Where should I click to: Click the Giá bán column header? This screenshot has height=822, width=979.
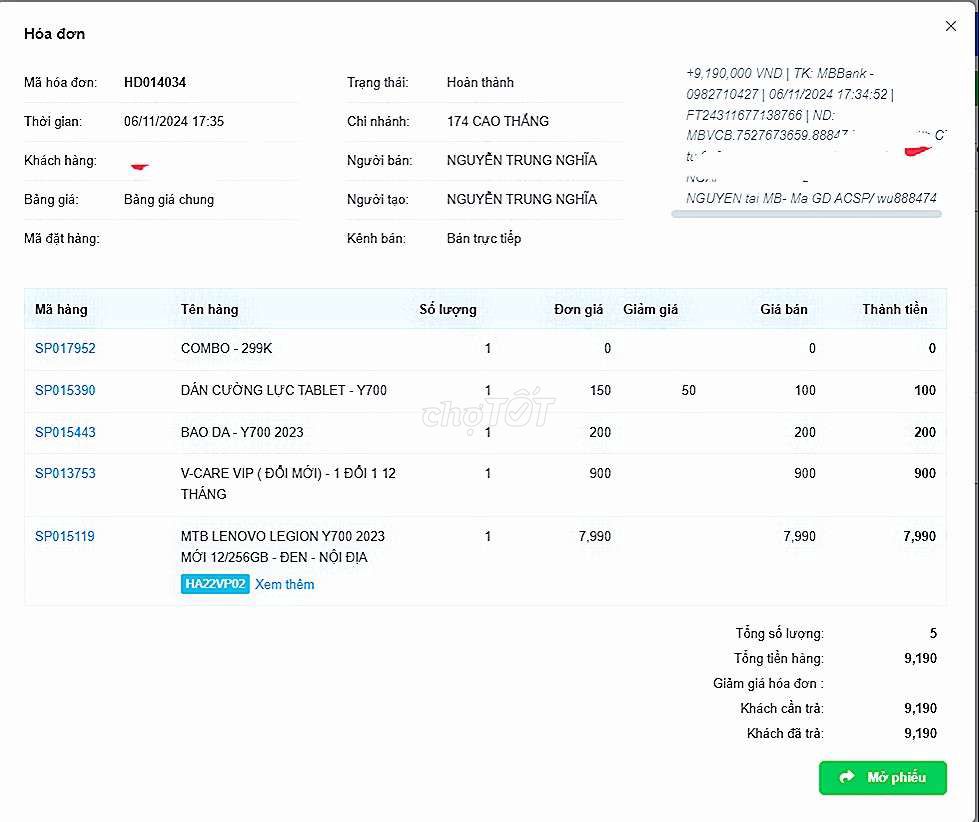(x=784, y=309)
